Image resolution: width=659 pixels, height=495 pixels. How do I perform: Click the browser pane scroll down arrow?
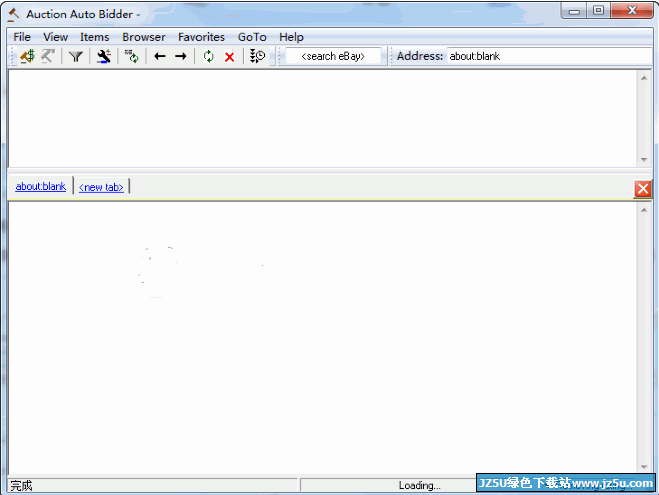[644, 467]
